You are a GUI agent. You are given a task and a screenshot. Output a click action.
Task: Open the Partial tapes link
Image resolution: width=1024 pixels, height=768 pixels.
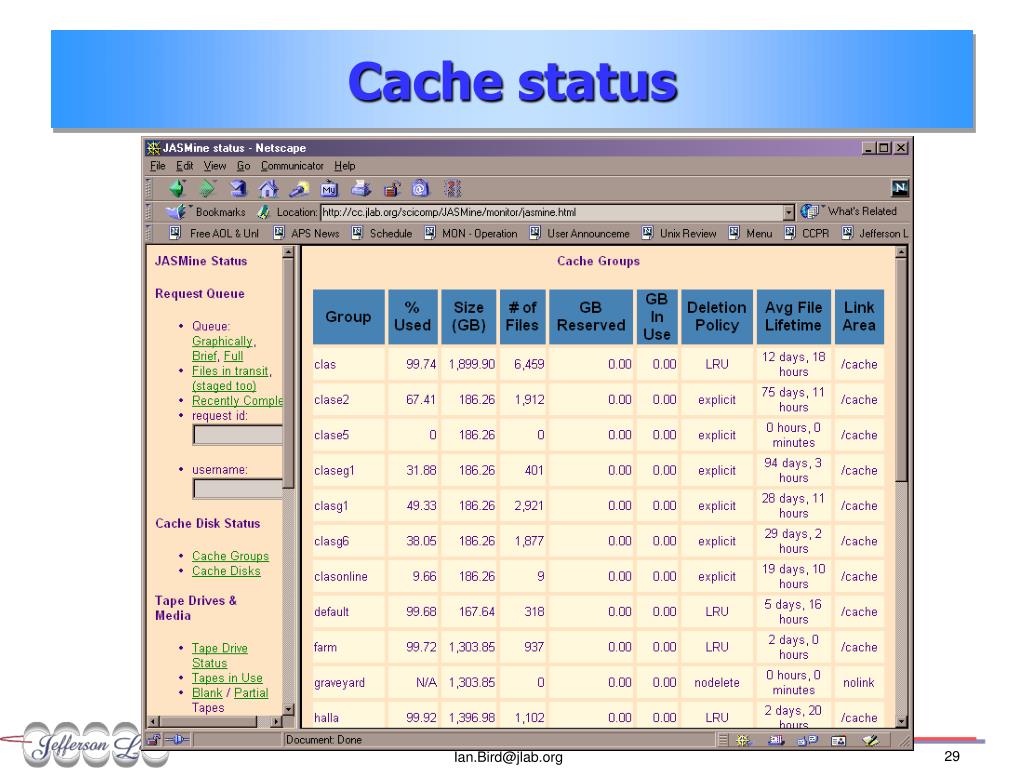tap(251, 693)
